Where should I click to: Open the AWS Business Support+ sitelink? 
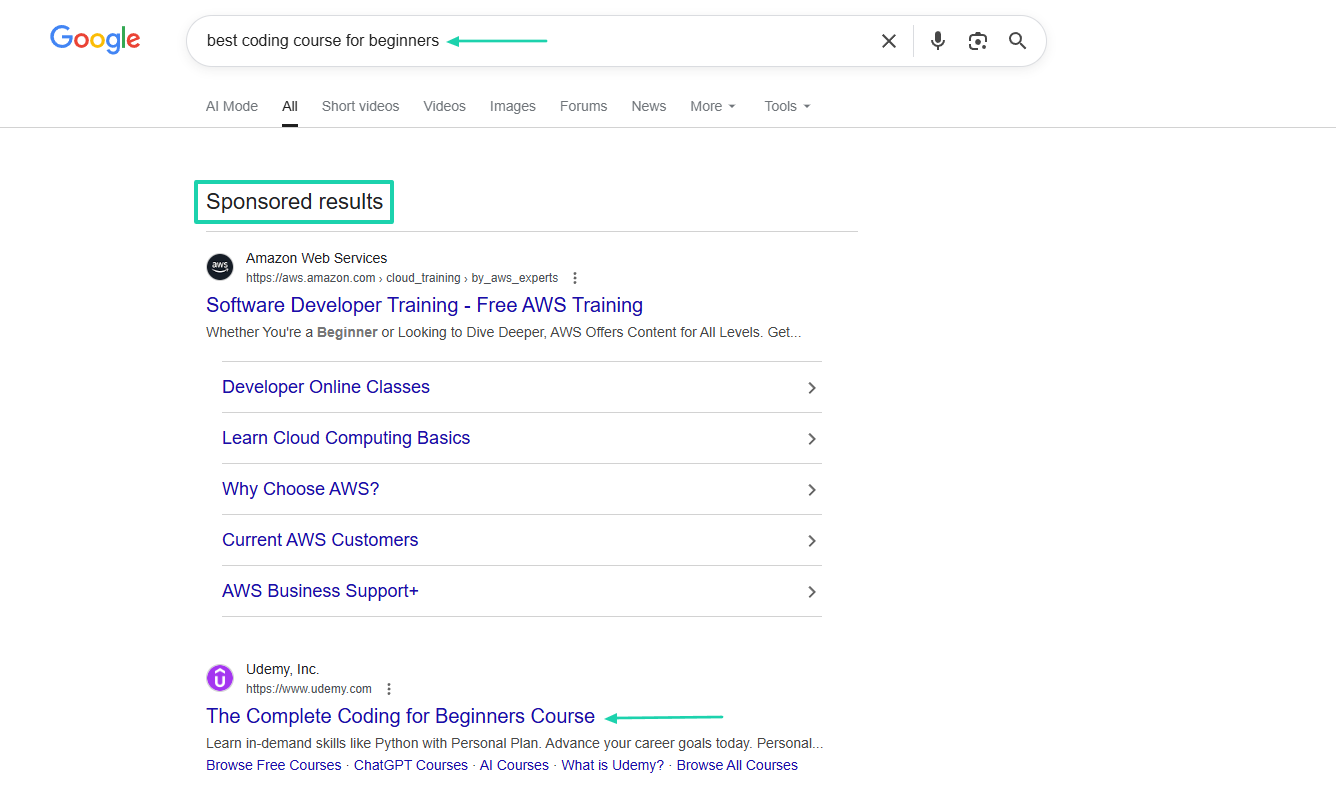pos(320,591)
